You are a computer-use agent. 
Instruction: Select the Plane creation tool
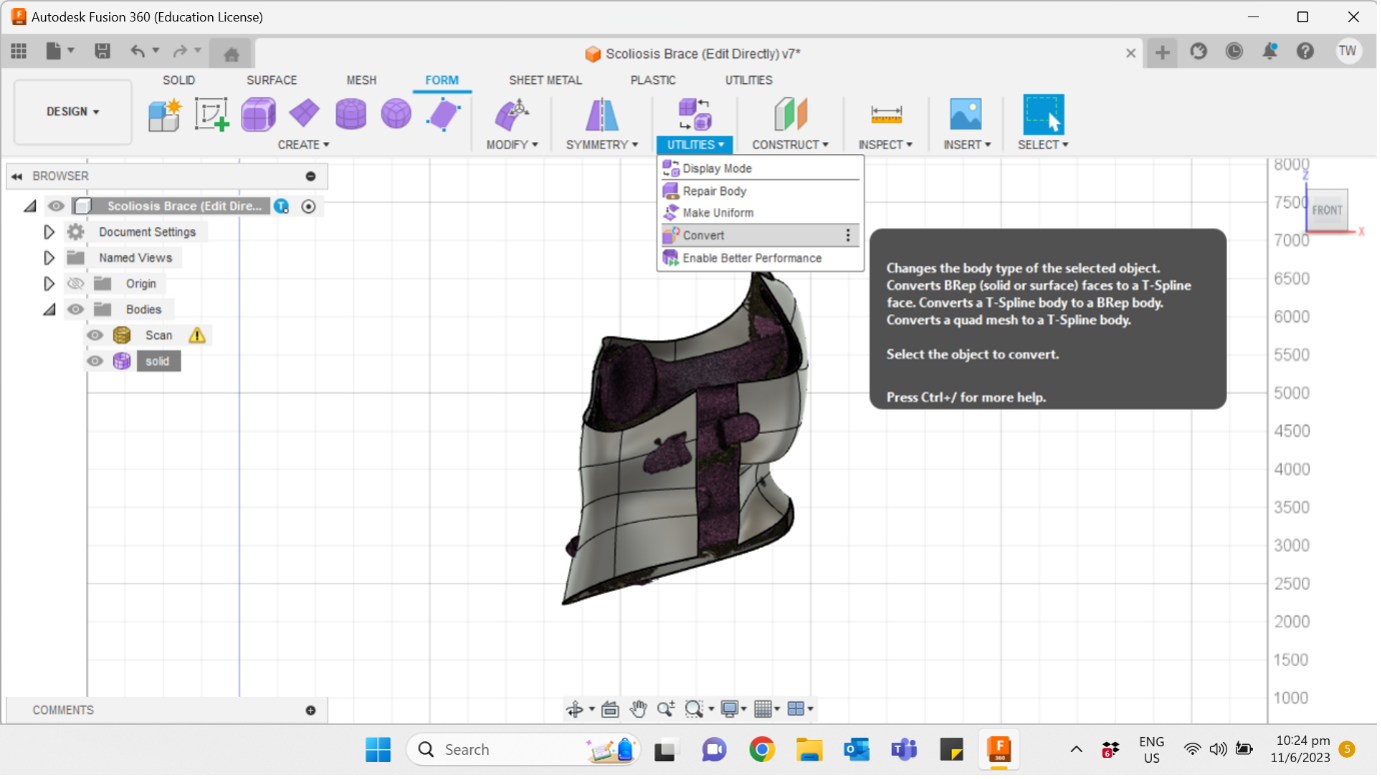tap(304, 113)
